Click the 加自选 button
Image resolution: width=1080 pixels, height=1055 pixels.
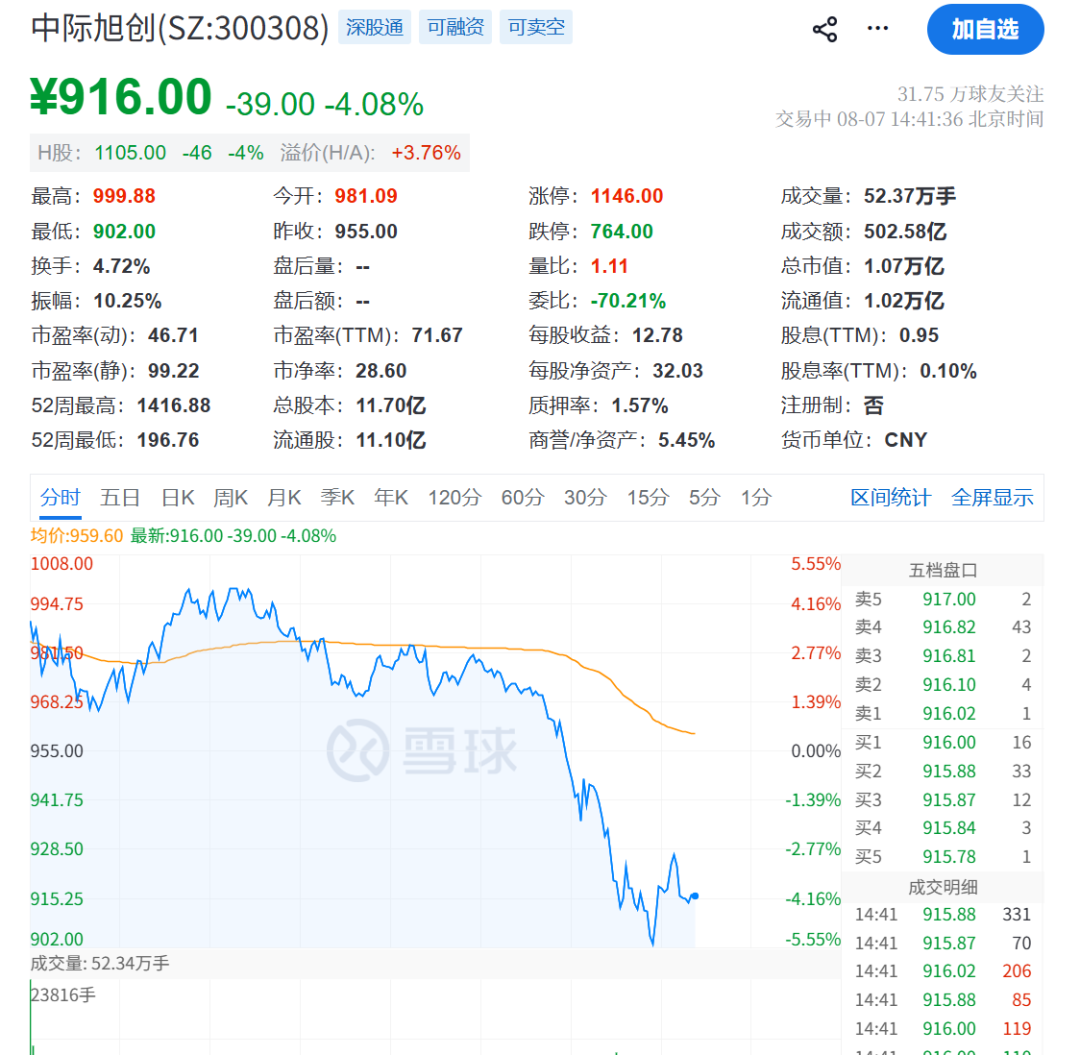pos(985,30)
